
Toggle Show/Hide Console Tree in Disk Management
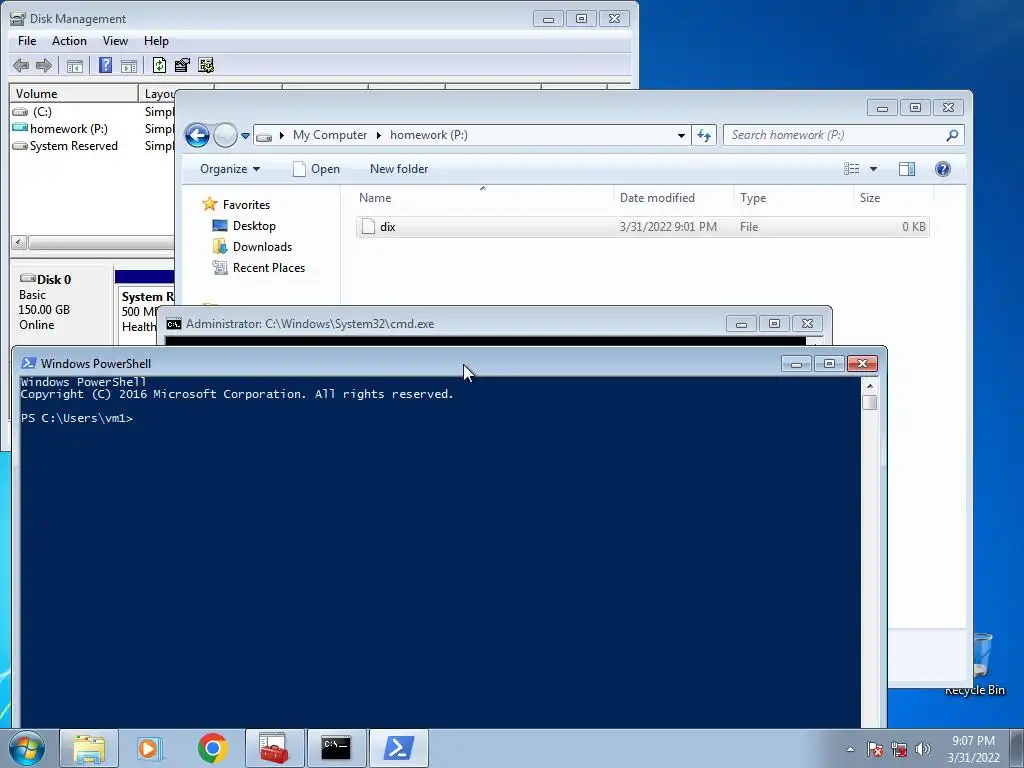75,65
